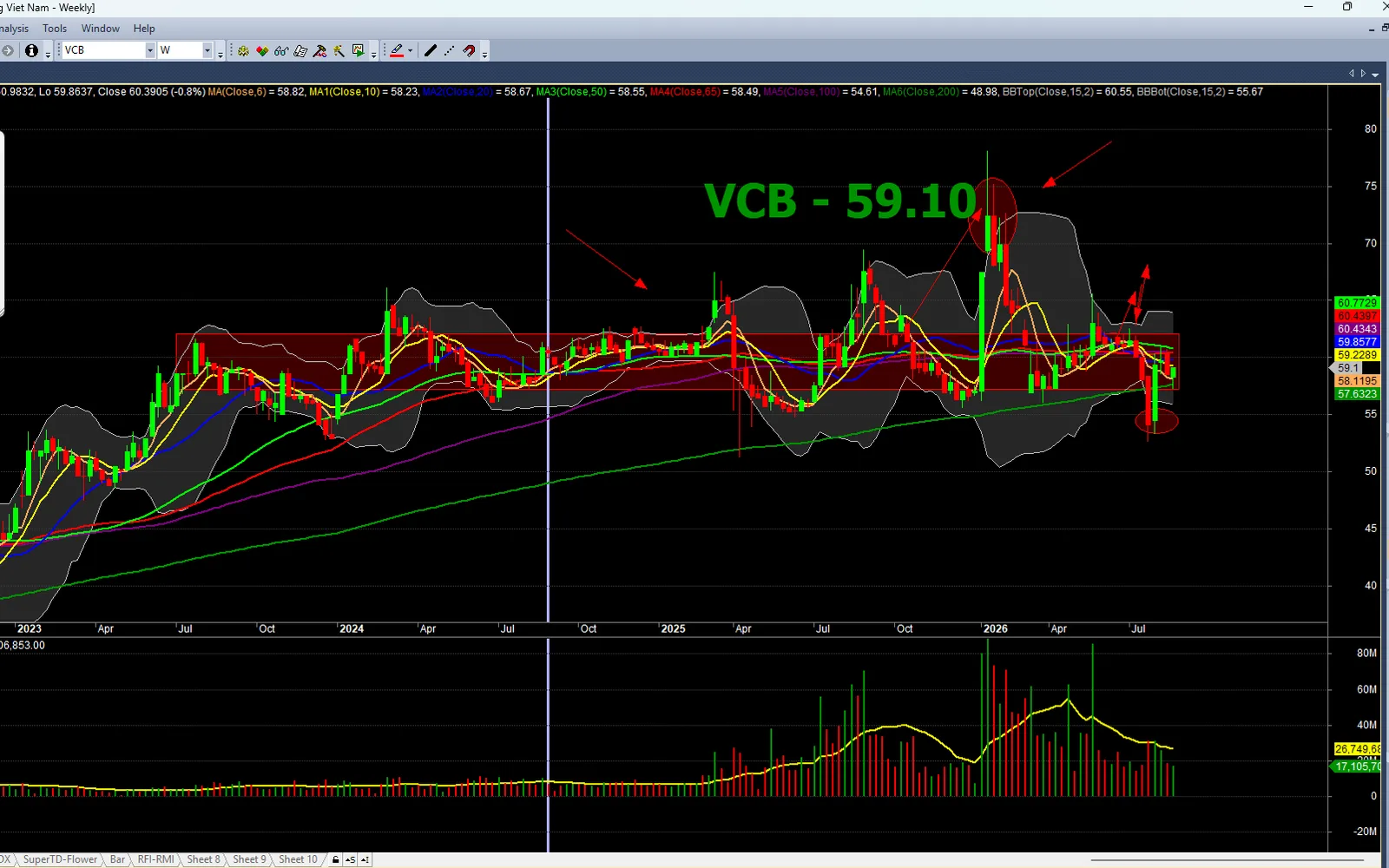Click the 2026 label on time axis
The height and width of the screenshot is (868, 1389).
[996, 629]
